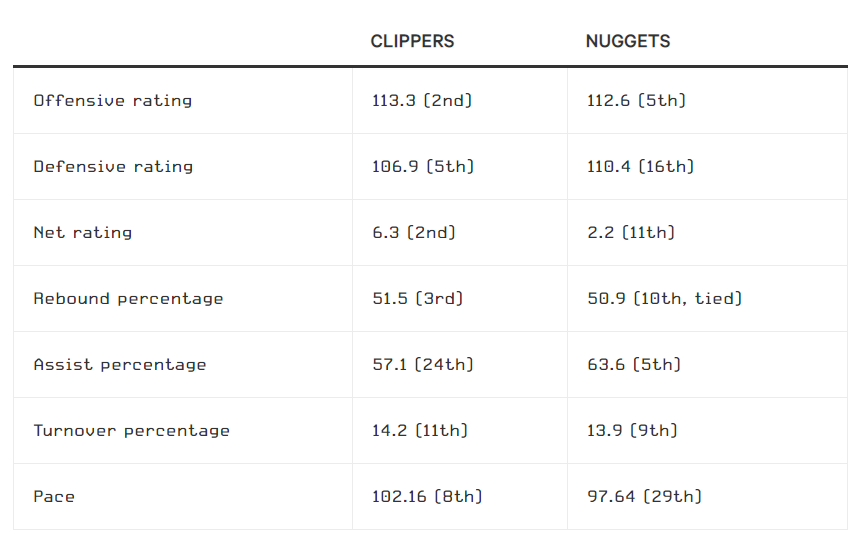This screenshot has width=868, height=545.
Task: Select the Turnover percentage row label
Action: [131, 430]
